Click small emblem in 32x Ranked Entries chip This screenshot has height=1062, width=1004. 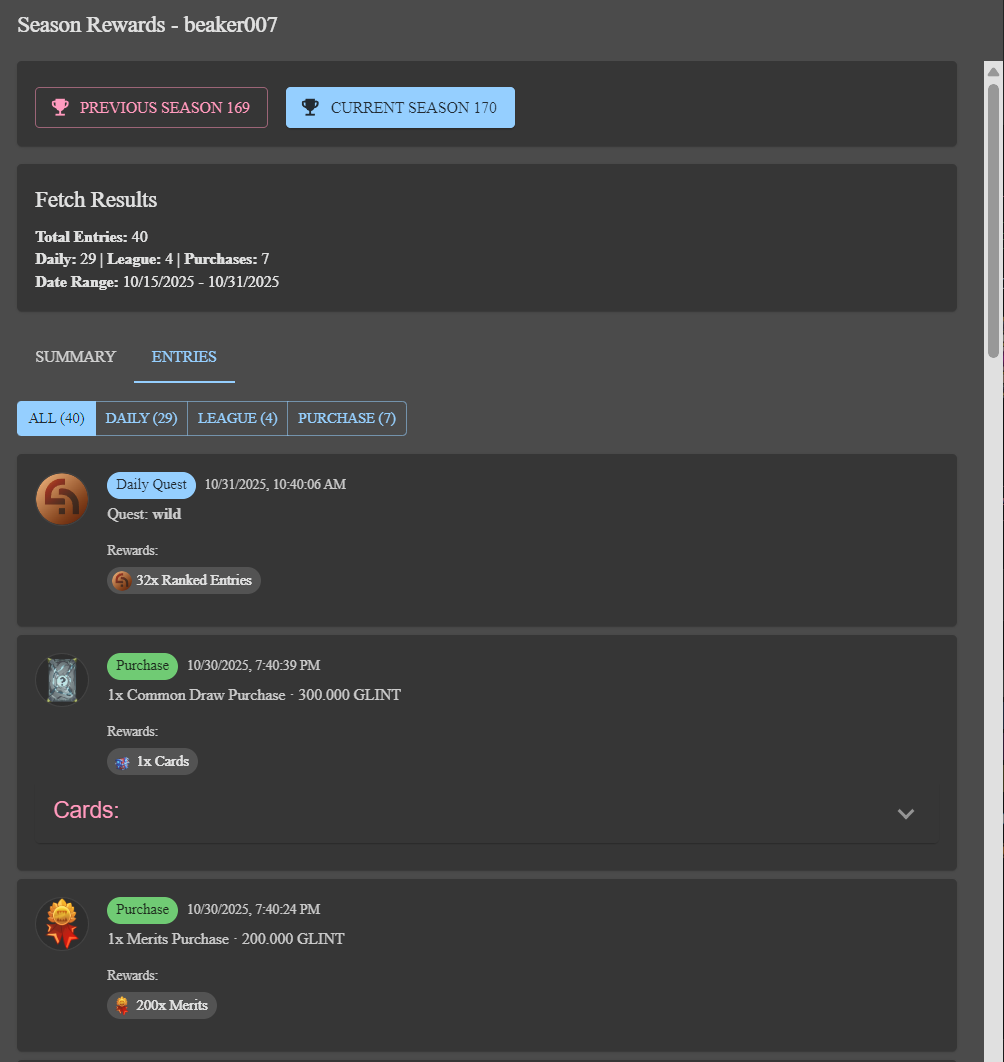click(122, 580)
